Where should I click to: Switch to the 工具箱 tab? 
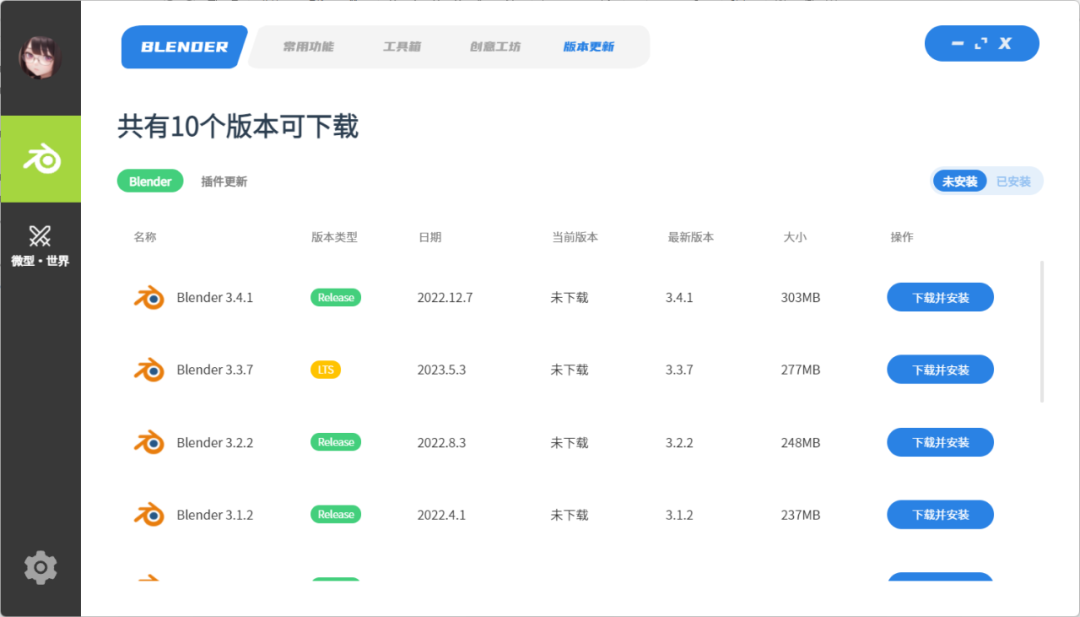click(402, 47)
